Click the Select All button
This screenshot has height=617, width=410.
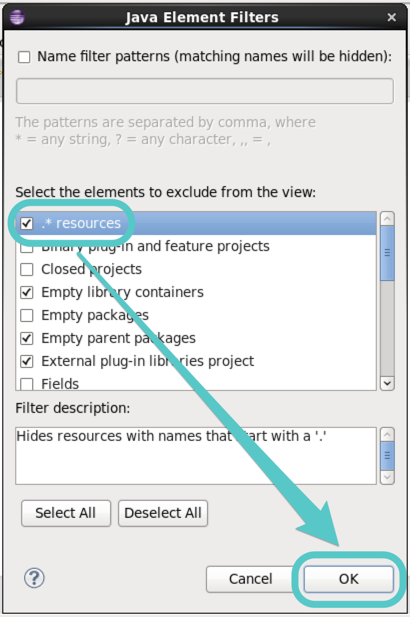pyautogui.click(x=66, y=513)
